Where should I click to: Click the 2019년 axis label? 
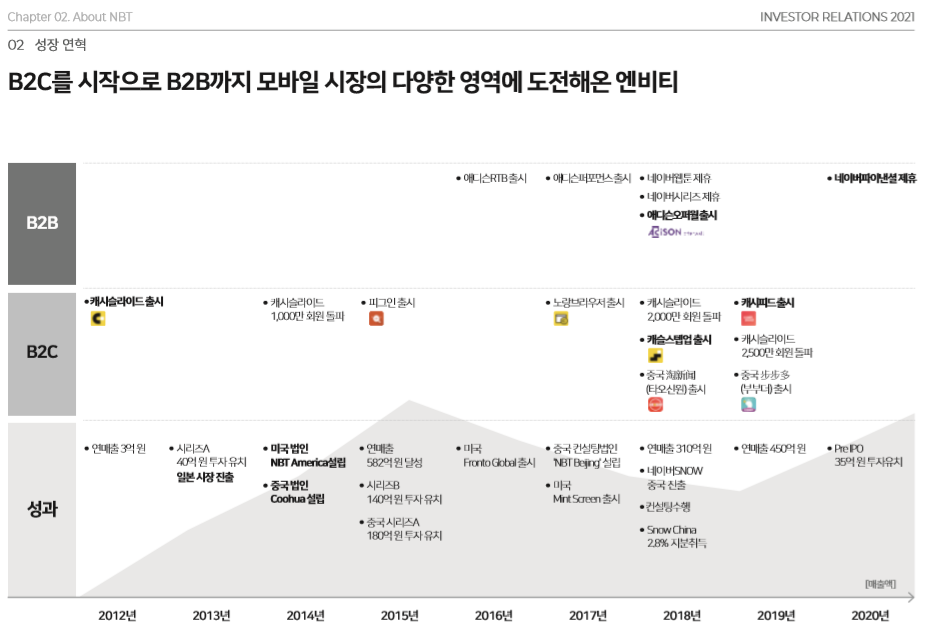pyautogui.click(x=776, y=616)
